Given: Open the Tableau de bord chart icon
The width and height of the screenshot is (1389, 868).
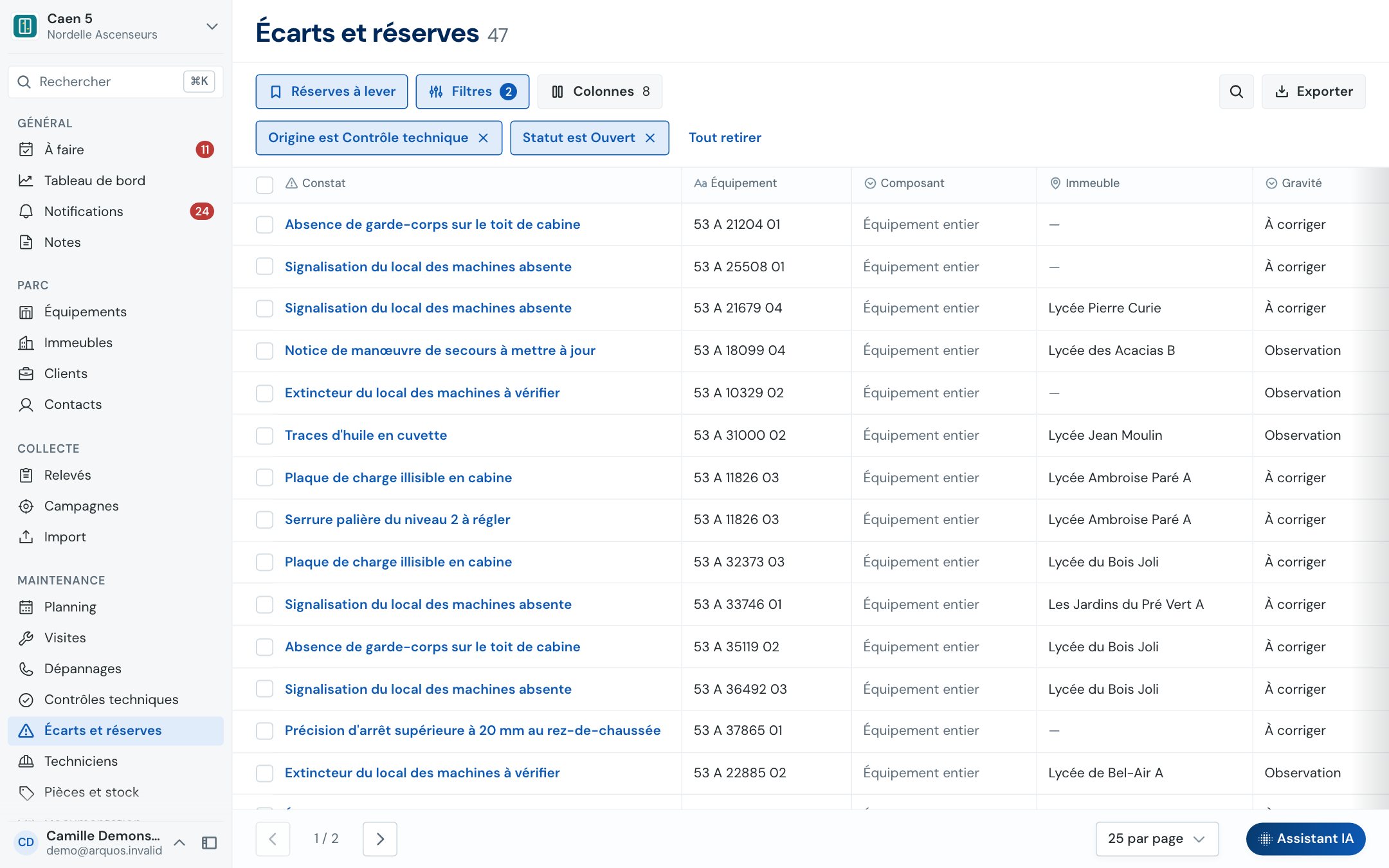Looking at the screenshot, I should pos(26,181).
